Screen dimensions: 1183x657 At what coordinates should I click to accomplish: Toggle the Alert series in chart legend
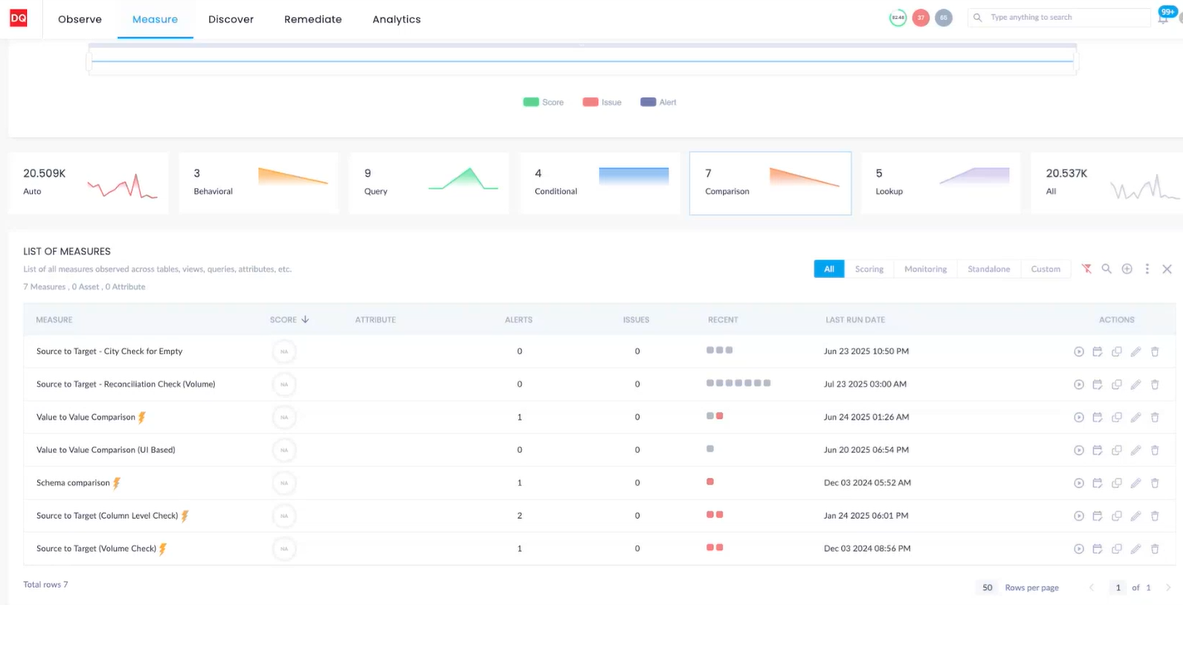point(659,103)
